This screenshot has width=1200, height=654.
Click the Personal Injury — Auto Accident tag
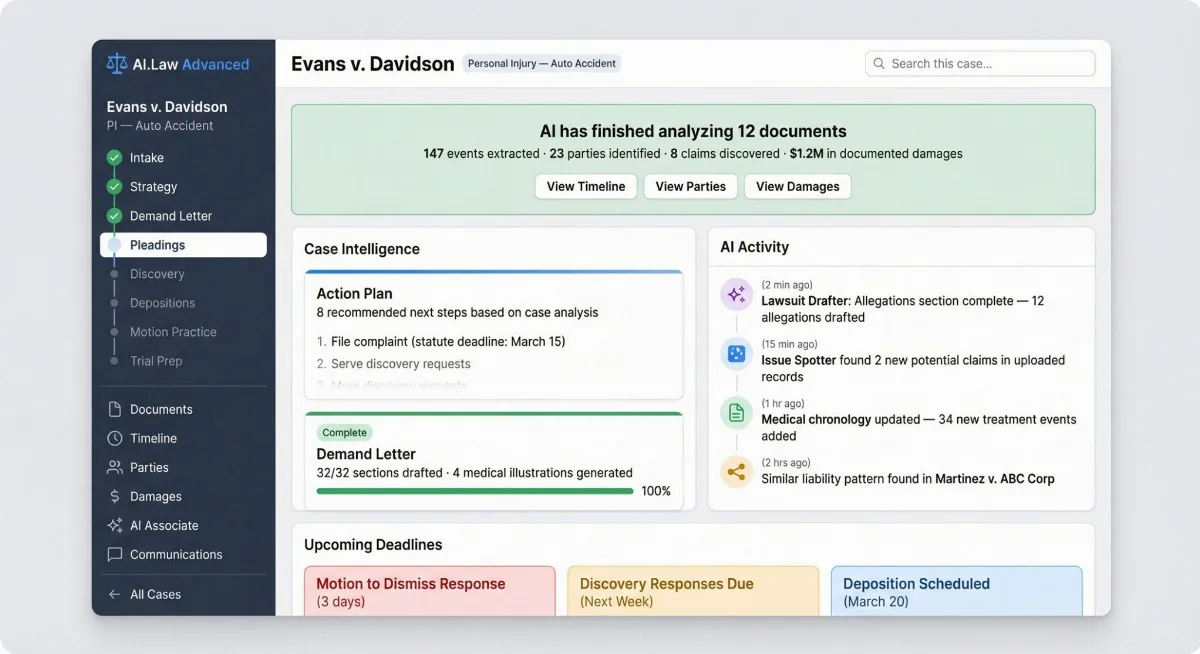pyautogui.click(x=541, y=63)
